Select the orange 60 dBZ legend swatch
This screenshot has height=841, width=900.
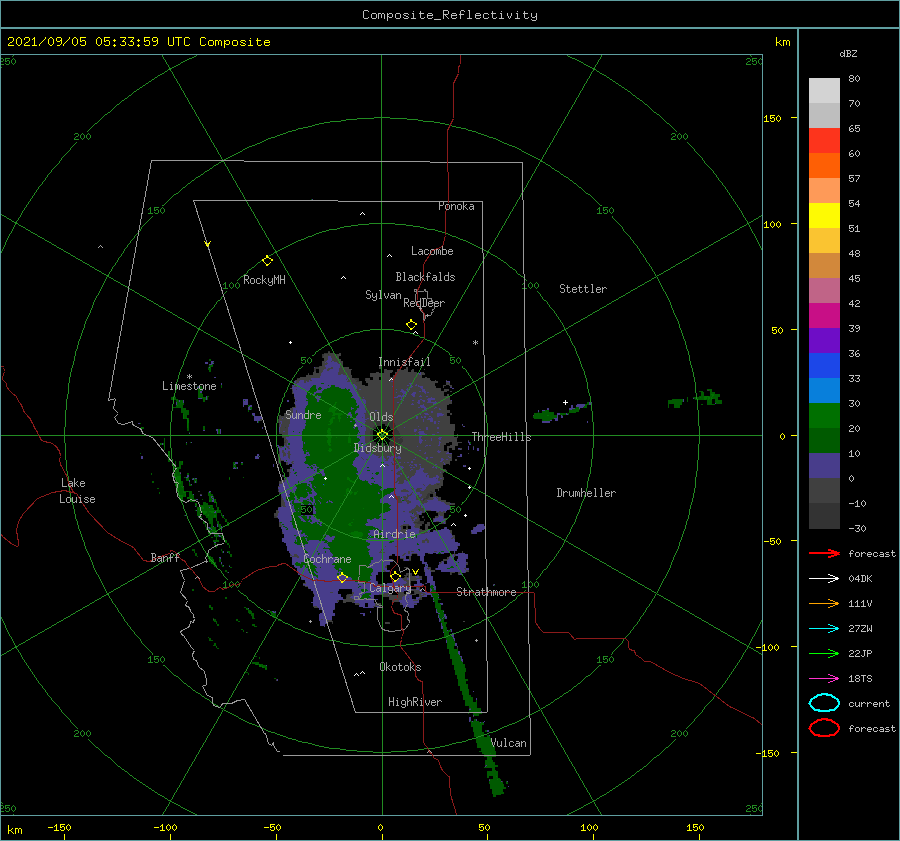click(x=824, y=165)
